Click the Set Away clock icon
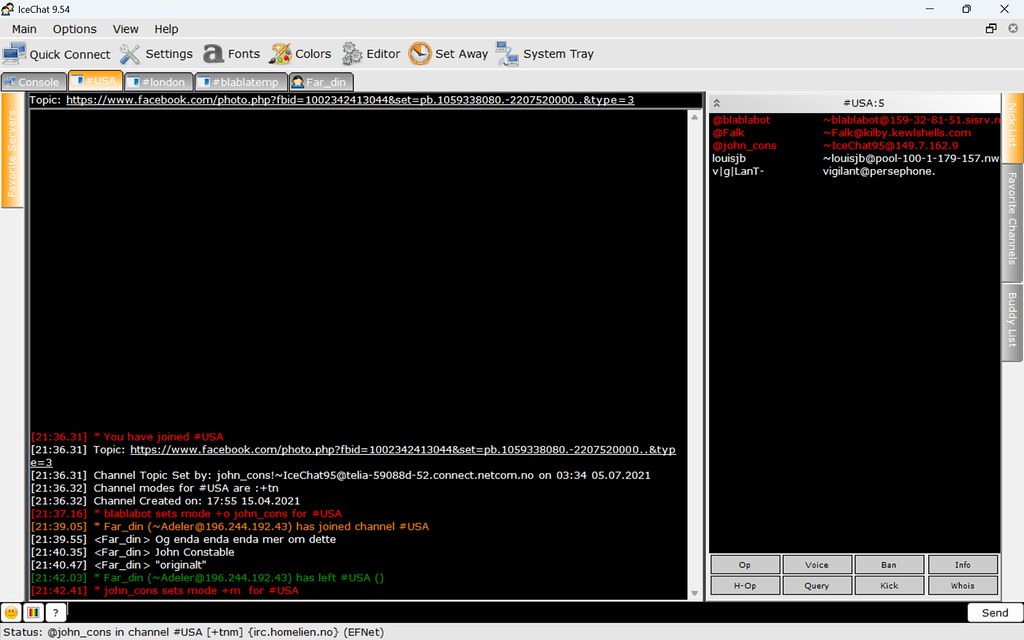The width and height of the screenshot is (1024, 640). (x=420, y=54)
